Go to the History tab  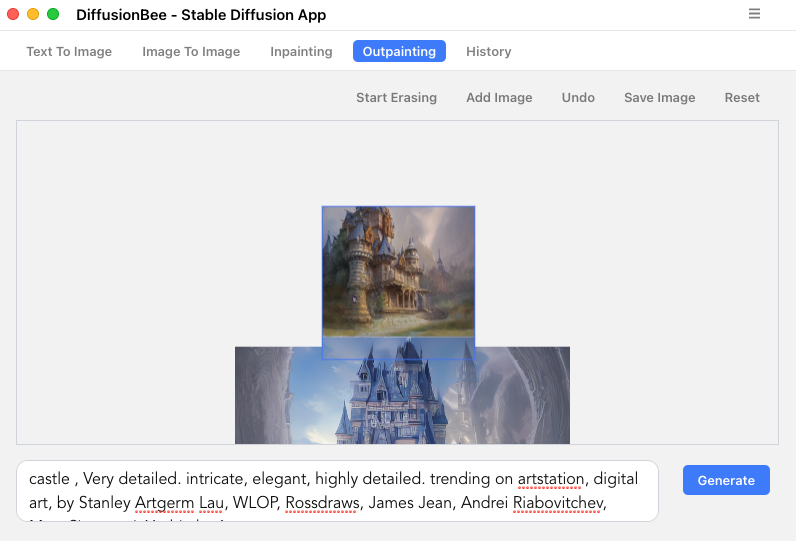coord(488,51)
